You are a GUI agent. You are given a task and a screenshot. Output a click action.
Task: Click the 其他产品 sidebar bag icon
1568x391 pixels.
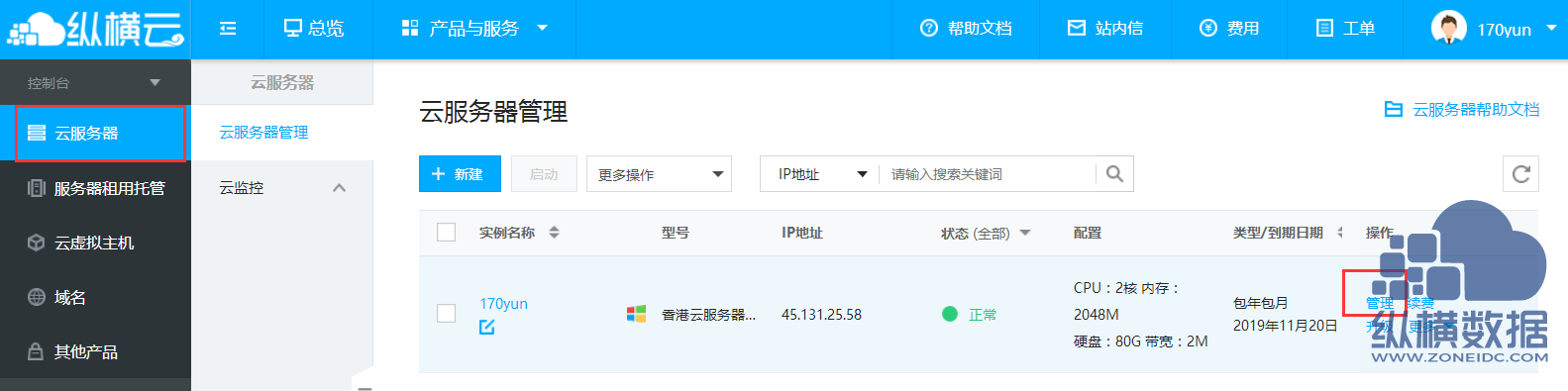point(36,351)
